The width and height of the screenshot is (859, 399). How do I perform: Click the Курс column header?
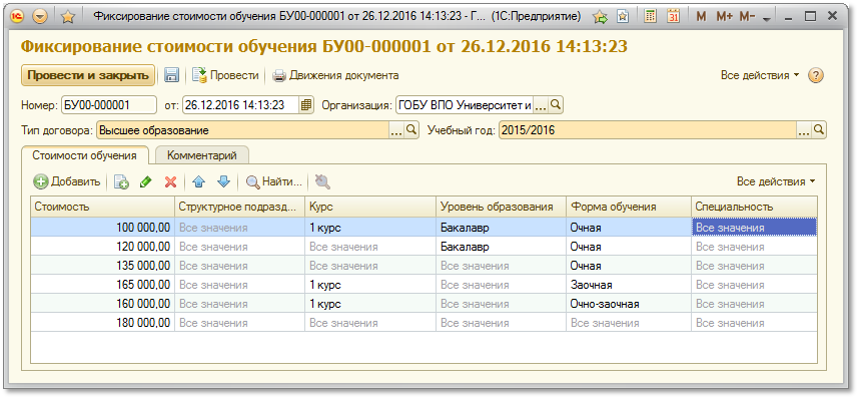tap(370, 207)
